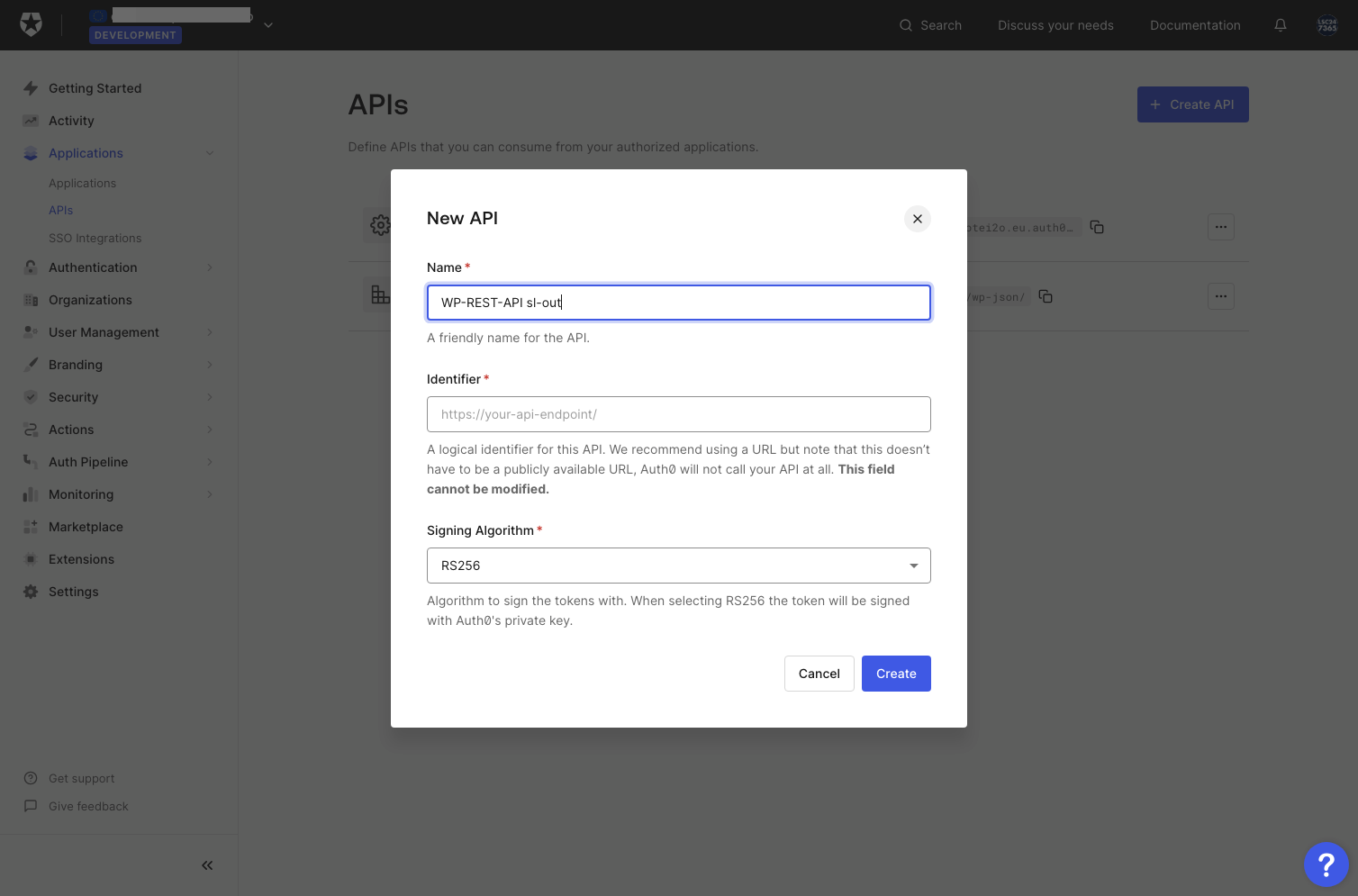
Task: Open Extensions in sidebar
Action: tap(81, 559)
